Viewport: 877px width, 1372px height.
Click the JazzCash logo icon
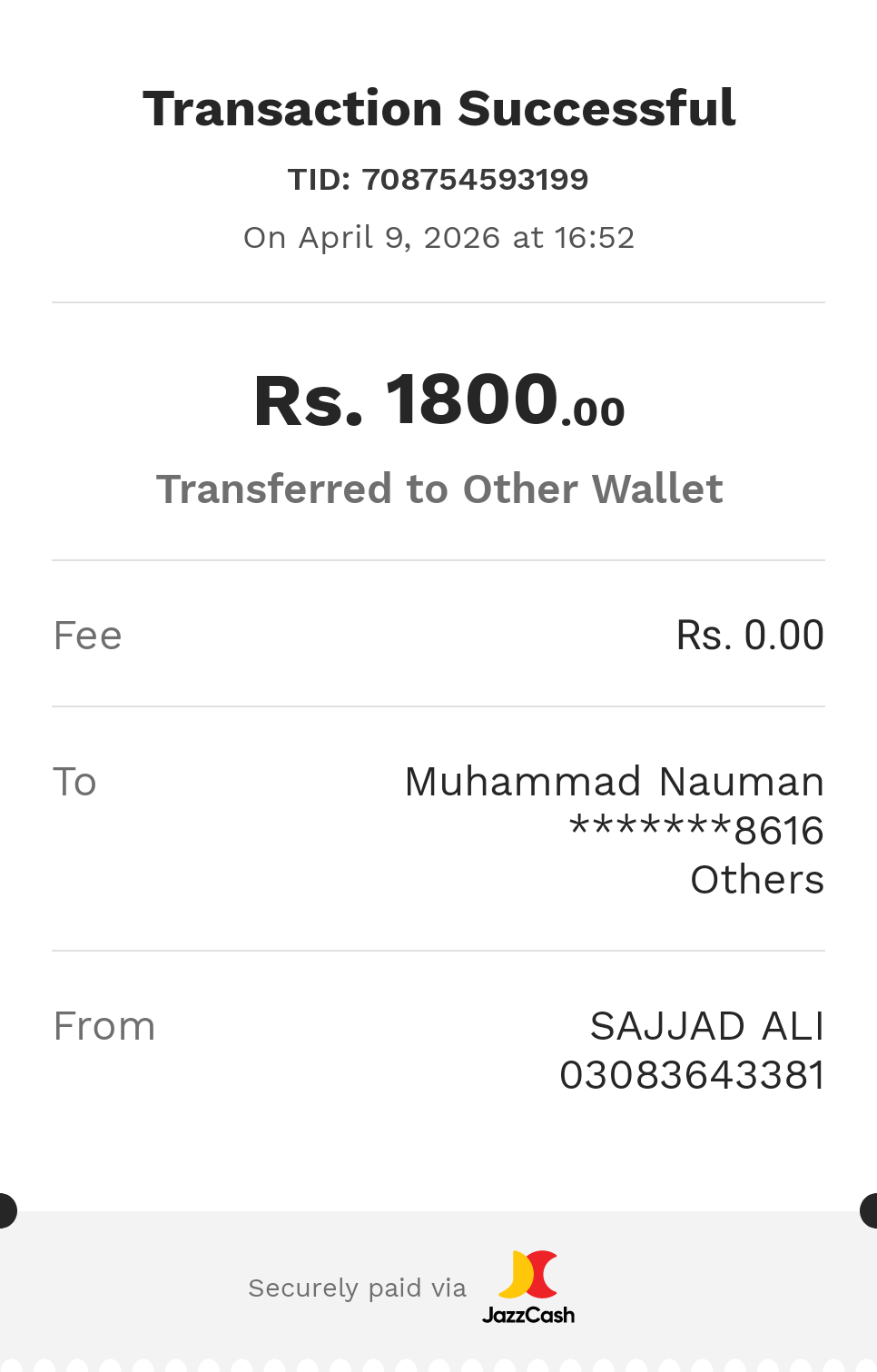point(528,1274)
